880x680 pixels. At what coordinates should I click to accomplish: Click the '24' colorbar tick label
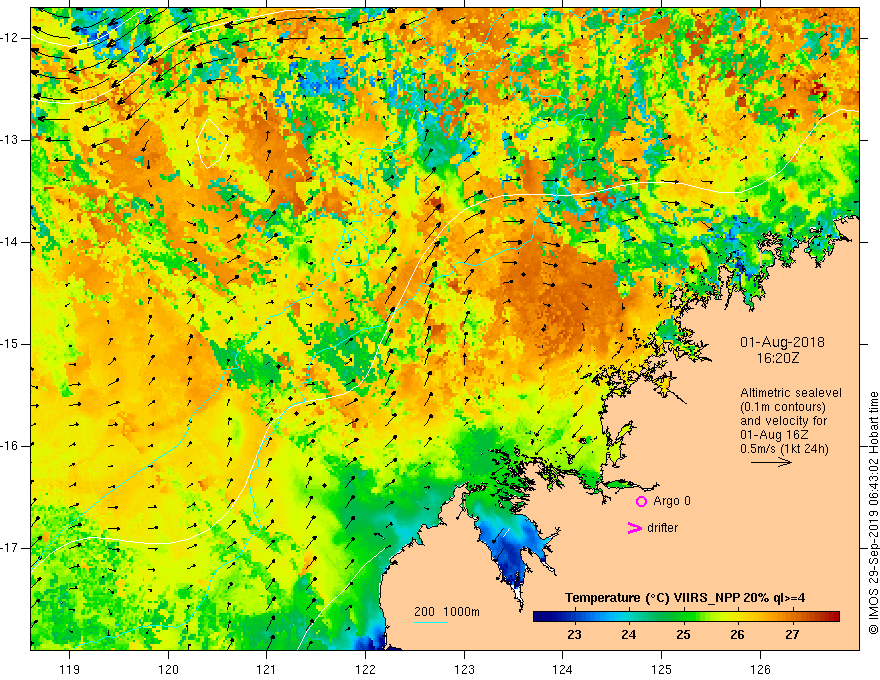pyautogui.click(x=629, y=635)
